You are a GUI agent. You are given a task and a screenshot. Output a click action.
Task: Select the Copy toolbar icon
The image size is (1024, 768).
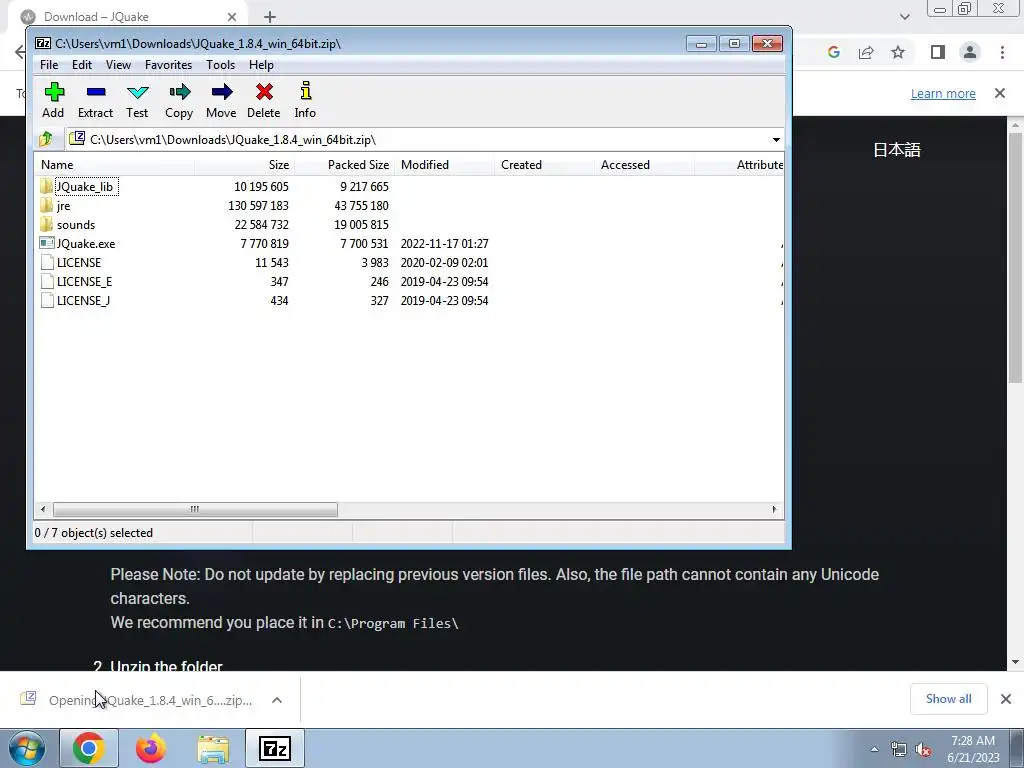pos(179,92)
